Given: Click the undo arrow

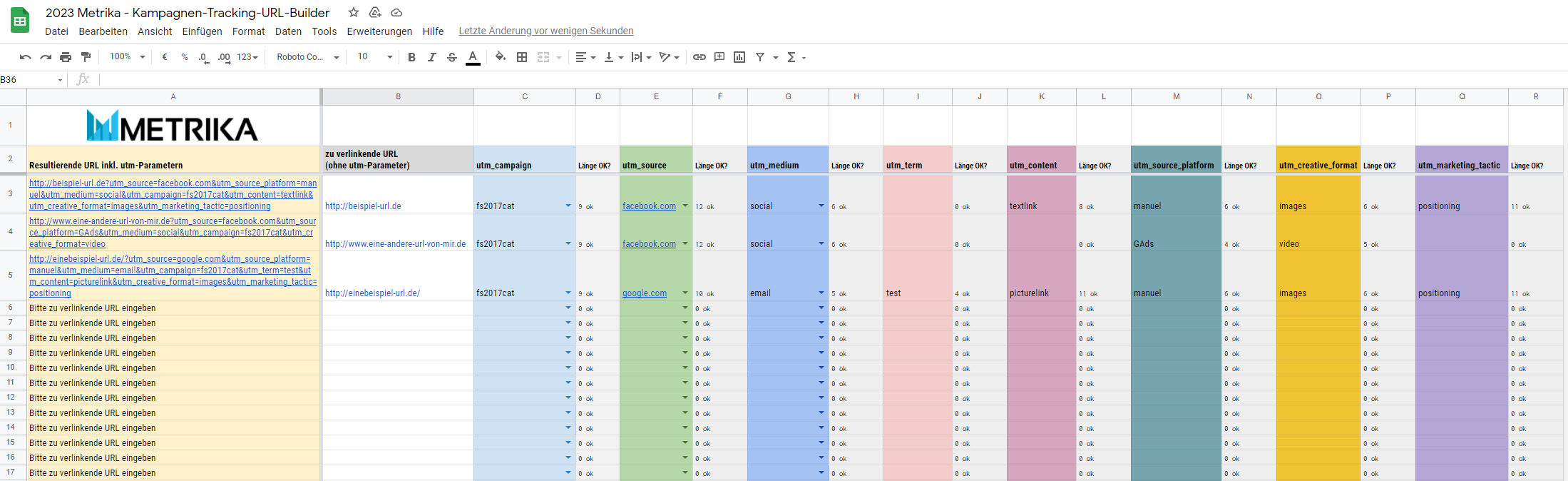Looking at the screenshot, I should point(26,57).
